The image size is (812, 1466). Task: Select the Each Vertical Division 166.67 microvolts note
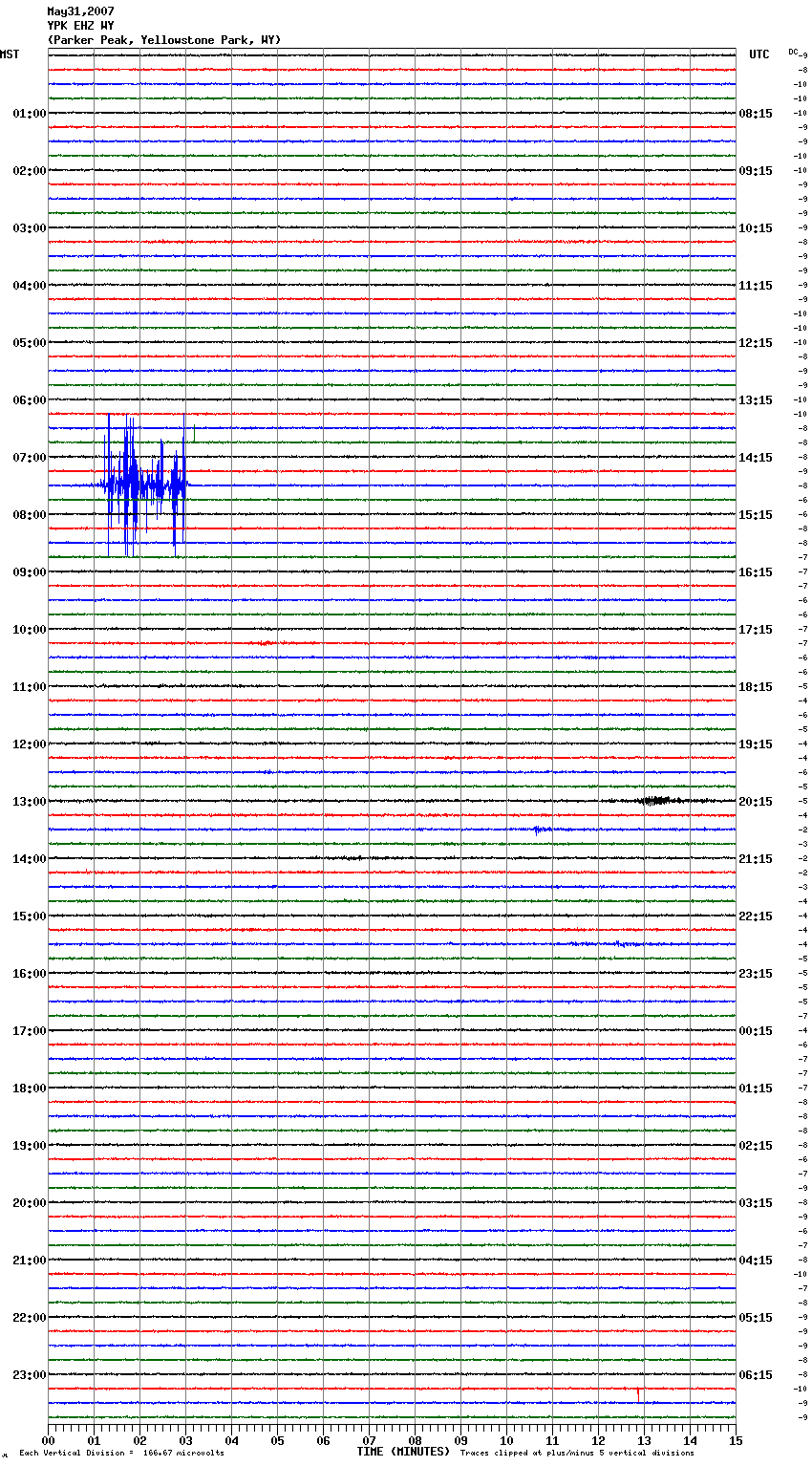(121, 1453)
